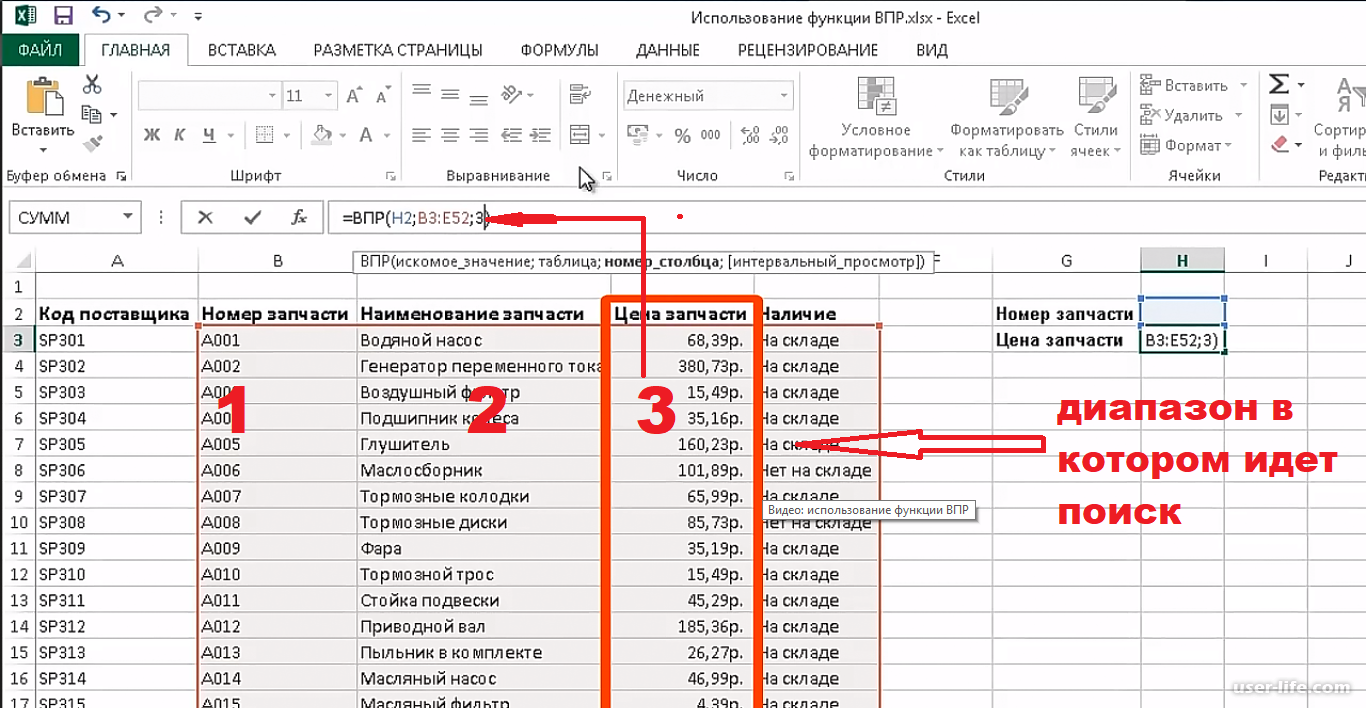Toggle bold (Ж) formatting
This screenshot has height=708, width=1366.
152,135
